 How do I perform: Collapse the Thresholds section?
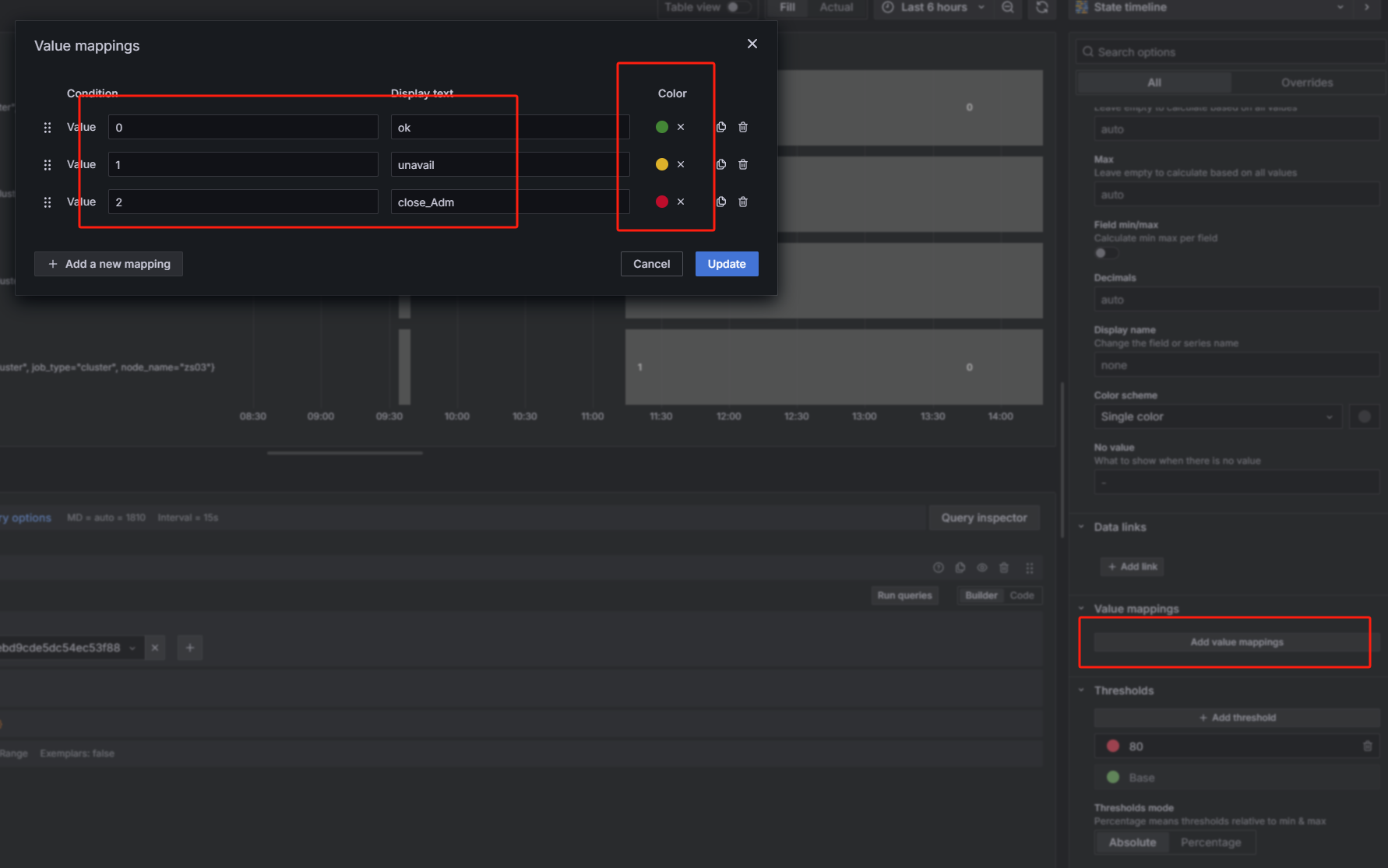1081,691
